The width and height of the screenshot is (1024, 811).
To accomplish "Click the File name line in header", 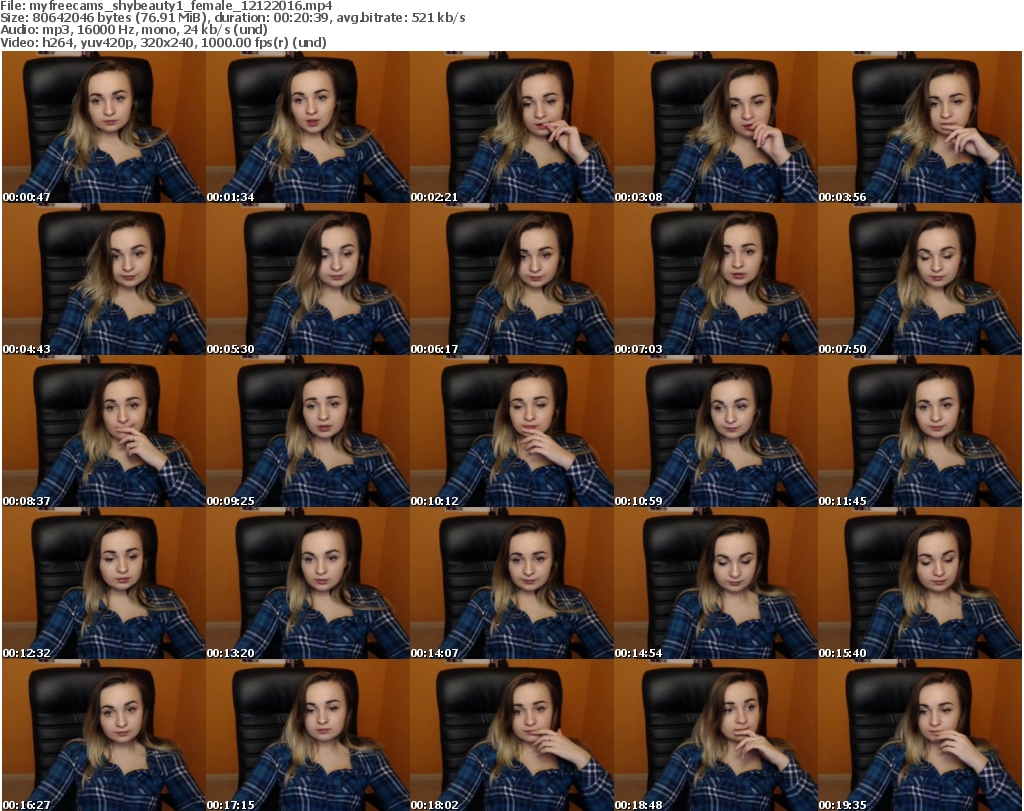I will click(x=167, y=6).
